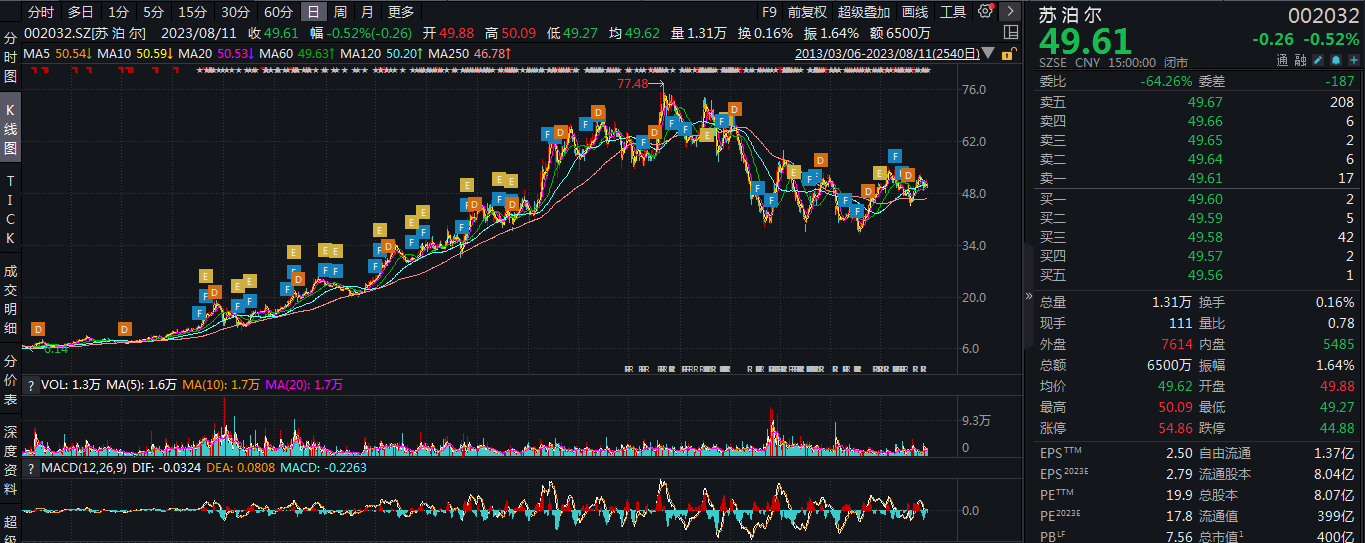Open VOL indicator help question mark
This screenshot has height=543, width=1365.
31,385
